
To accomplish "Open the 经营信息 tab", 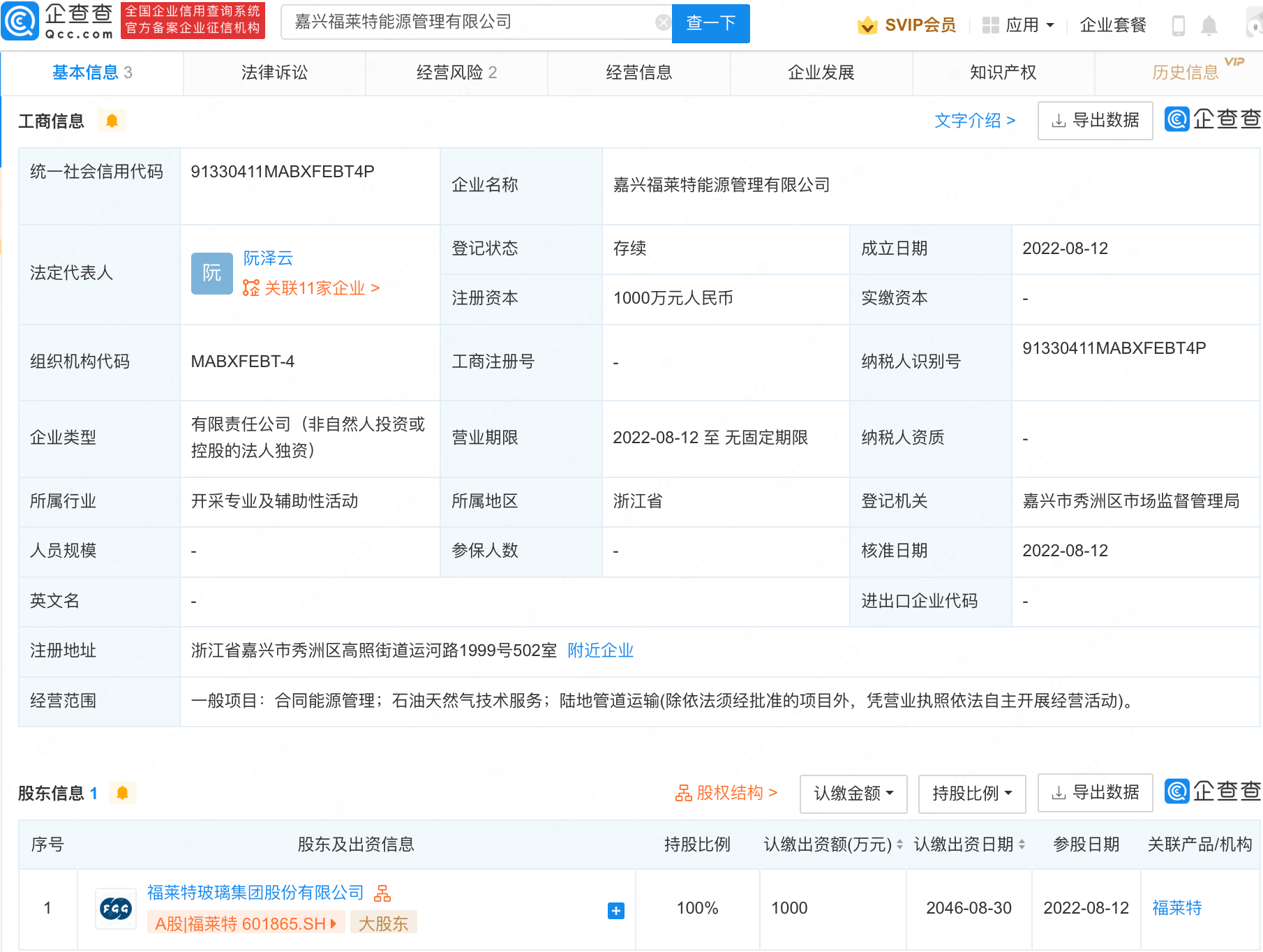I will click(x=639, y=73).
